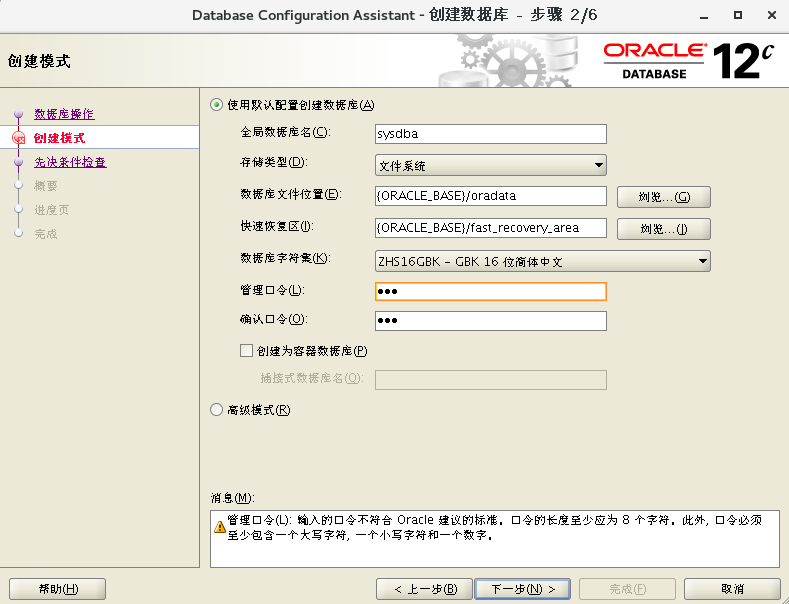Viewport: 789px width, 604px height.
Task: Proceed with 下一步 button
Action: [522, 589]
